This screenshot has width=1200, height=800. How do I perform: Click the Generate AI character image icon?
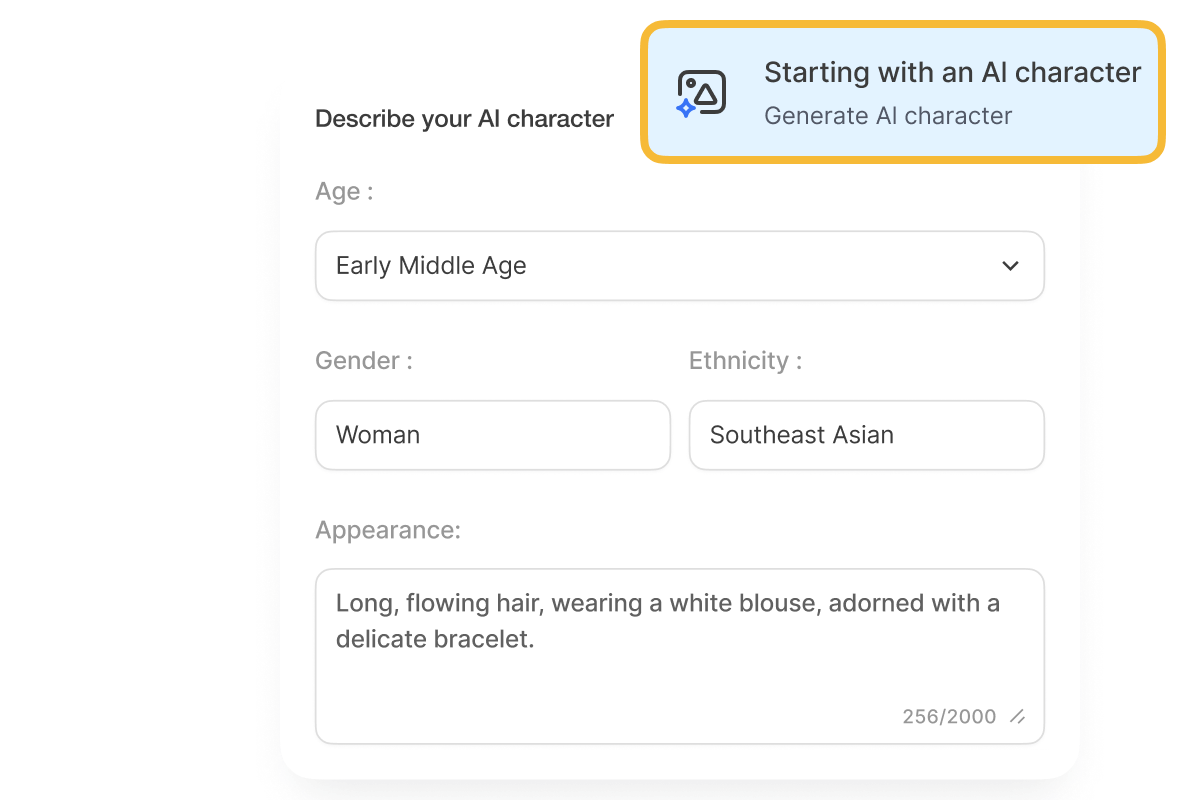pos(702,90)
